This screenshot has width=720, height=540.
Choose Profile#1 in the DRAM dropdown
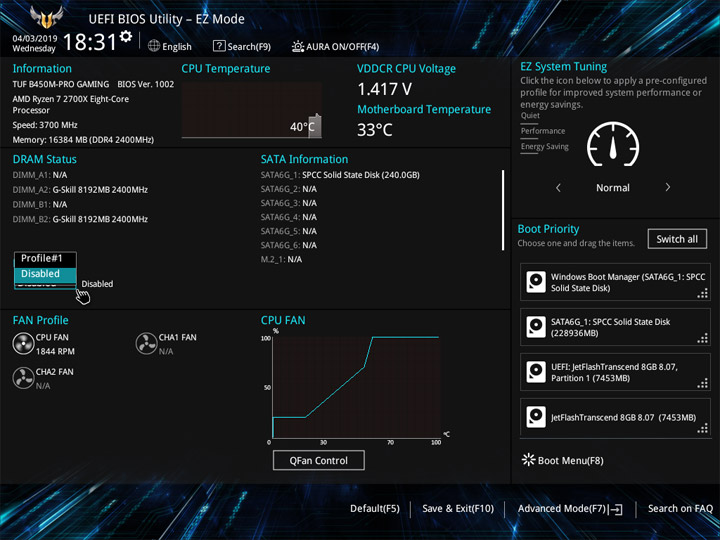45,259
